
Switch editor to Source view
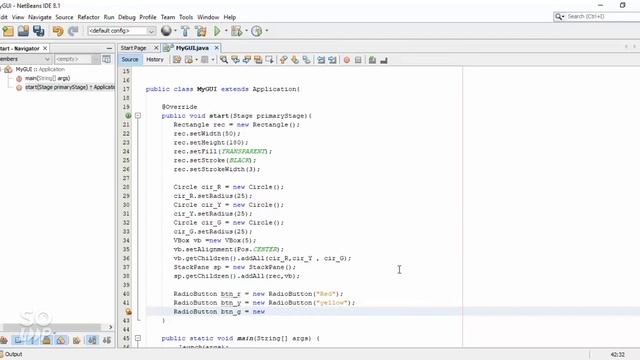[x=130, y=60]
